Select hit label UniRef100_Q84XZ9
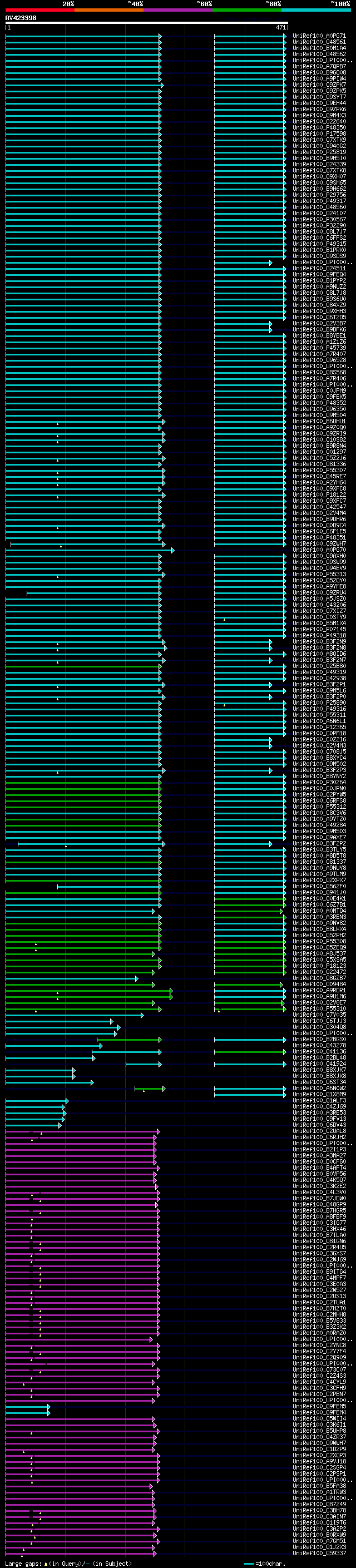Image resolution: width=356 pixels, height=1568 pixels. coord(319,305)
